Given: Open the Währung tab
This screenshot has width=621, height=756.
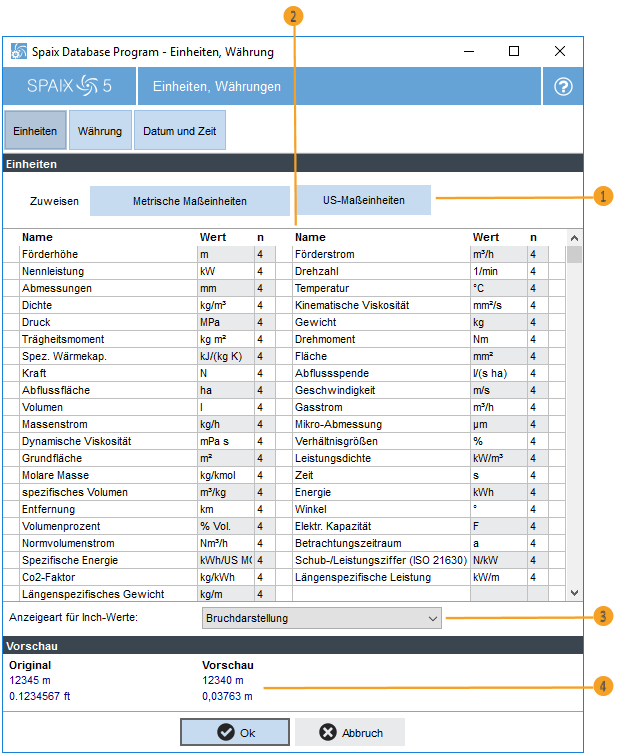Looking at the screenshot, I should click(100, 130).
